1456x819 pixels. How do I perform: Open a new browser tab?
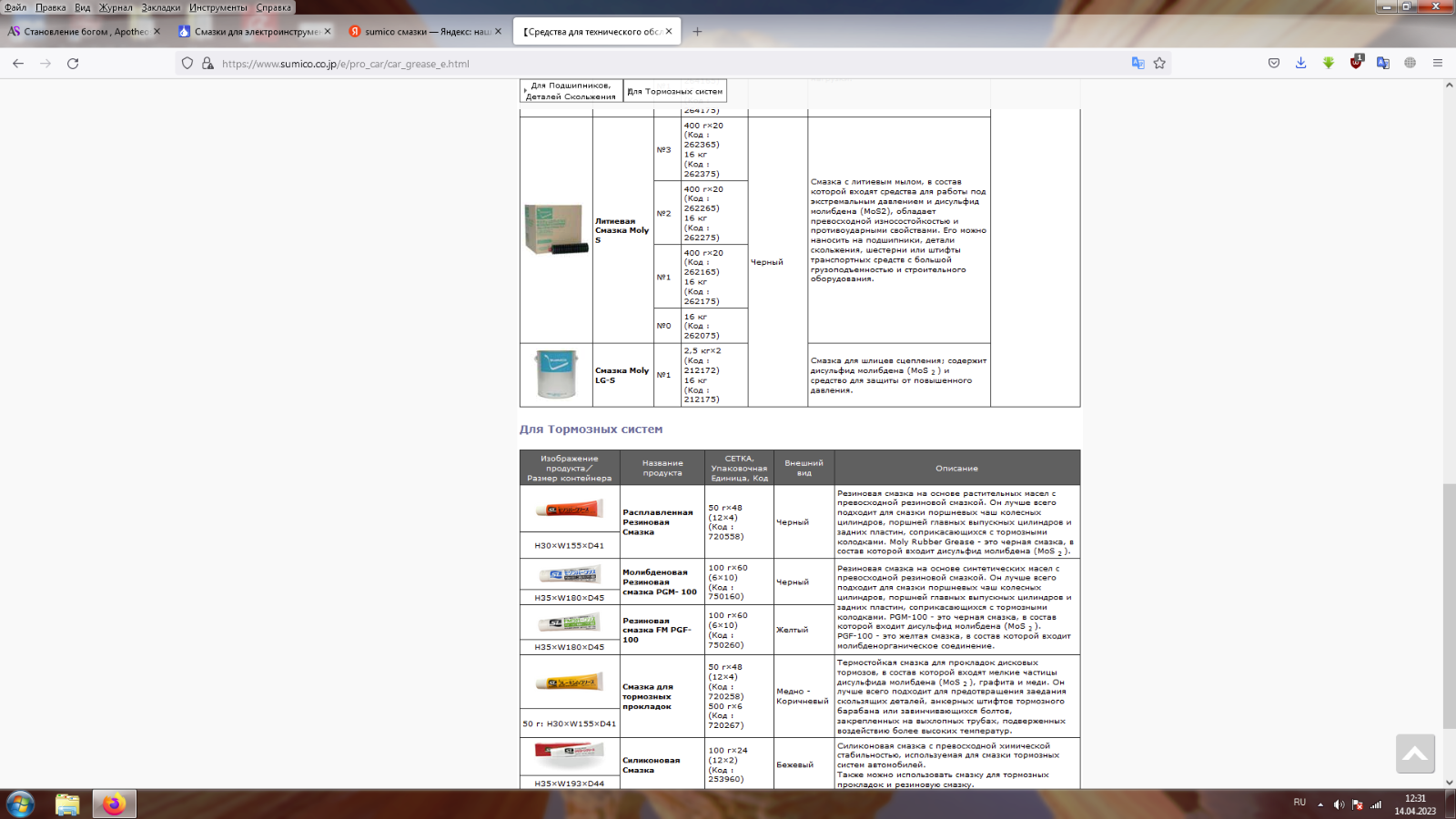pos(697,32)
